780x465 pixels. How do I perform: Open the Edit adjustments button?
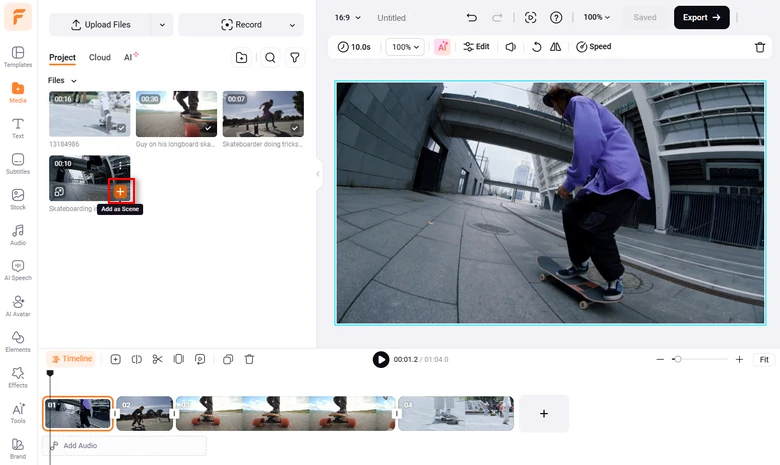[476, 47]
